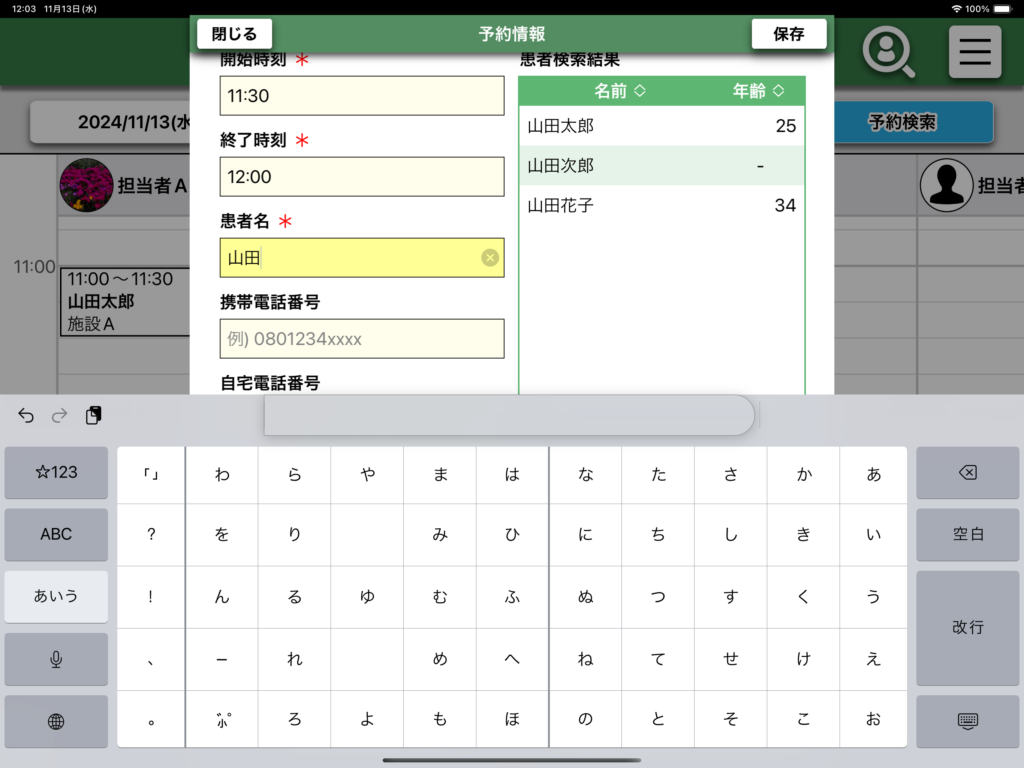1024x768 pixels.
Task: Open the hamburger menu
Action: click(974, 52)
